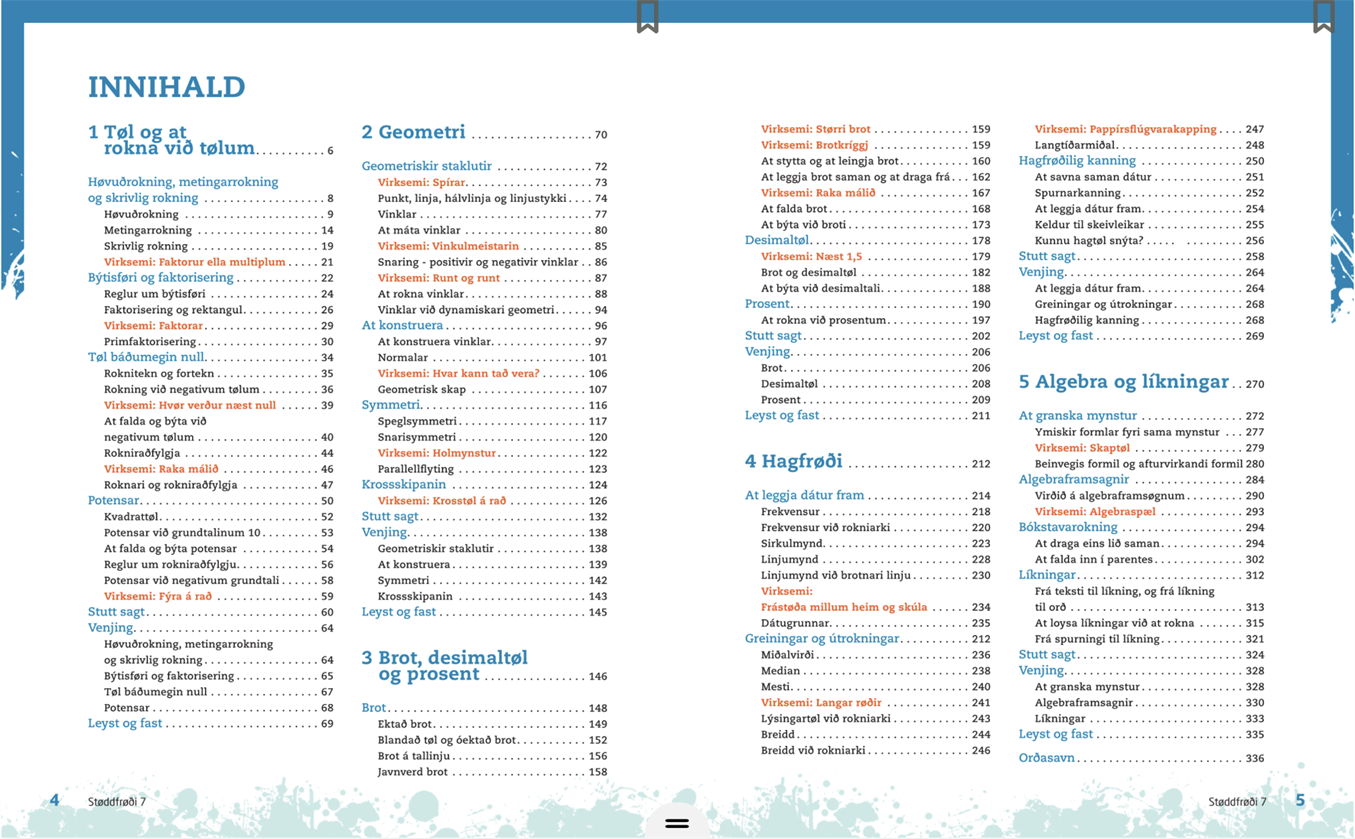This screenshot has width=1355, height=839.
Task: Open Primfaktorisering on page 30
Action: tap(219, 342)
